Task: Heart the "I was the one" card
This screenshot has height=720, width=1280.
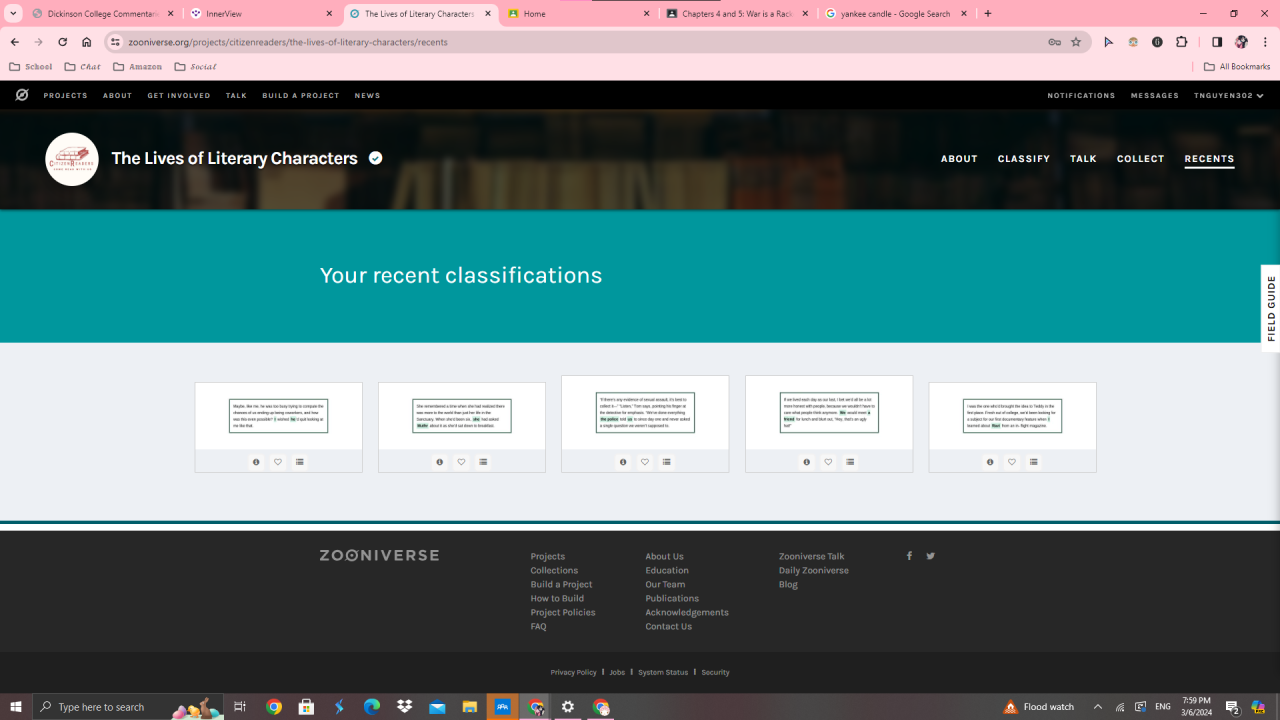Action: point(1012,462)
